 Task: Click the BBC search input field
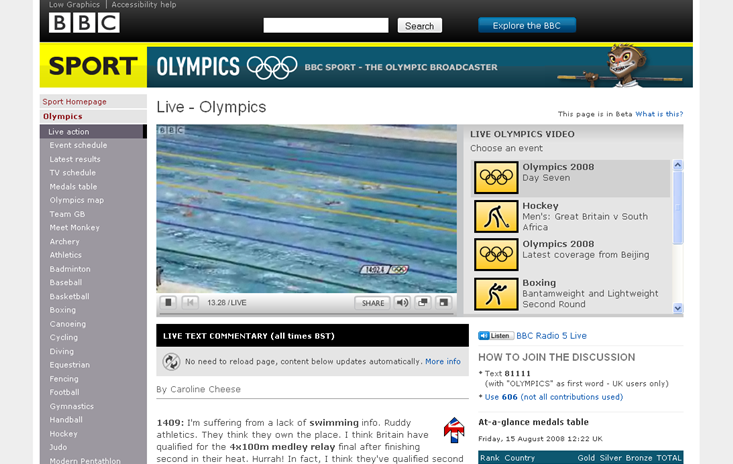326,25
